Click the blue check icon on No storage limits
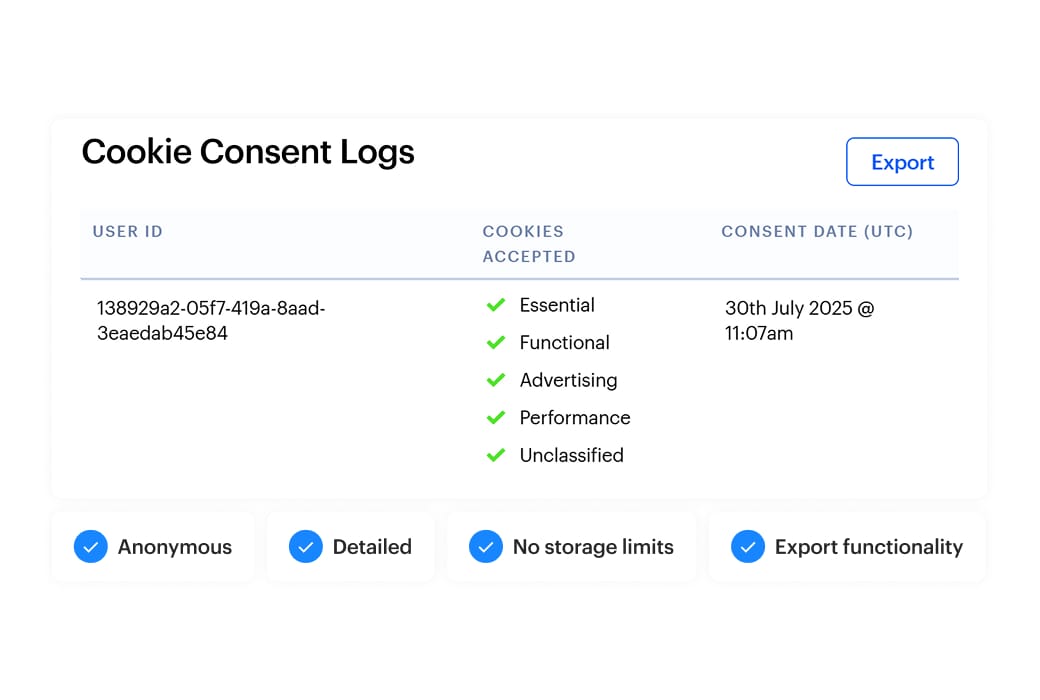 486,547
